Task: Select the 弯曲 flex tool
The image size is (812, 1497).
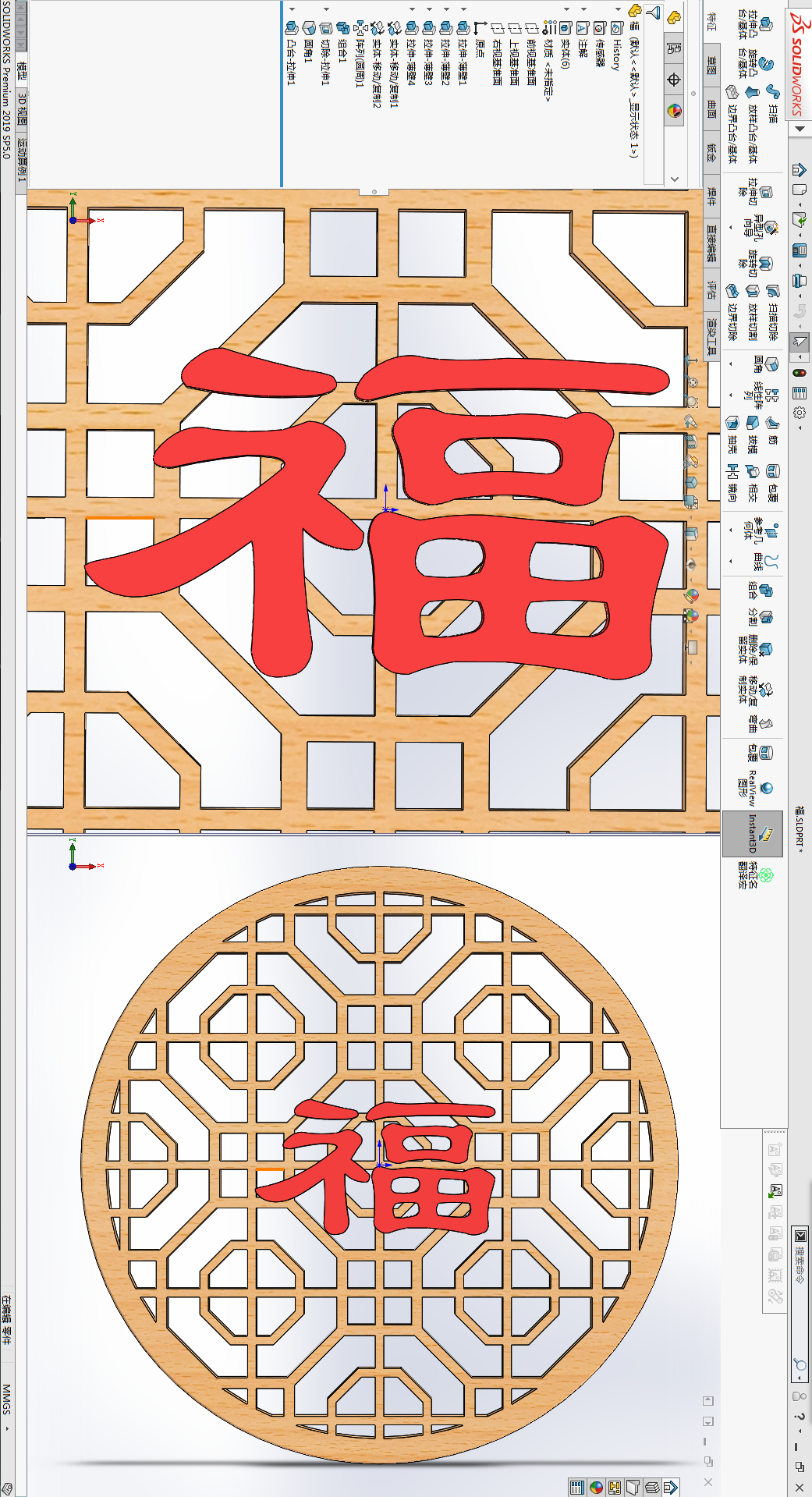Action: [x=760, y=724]
